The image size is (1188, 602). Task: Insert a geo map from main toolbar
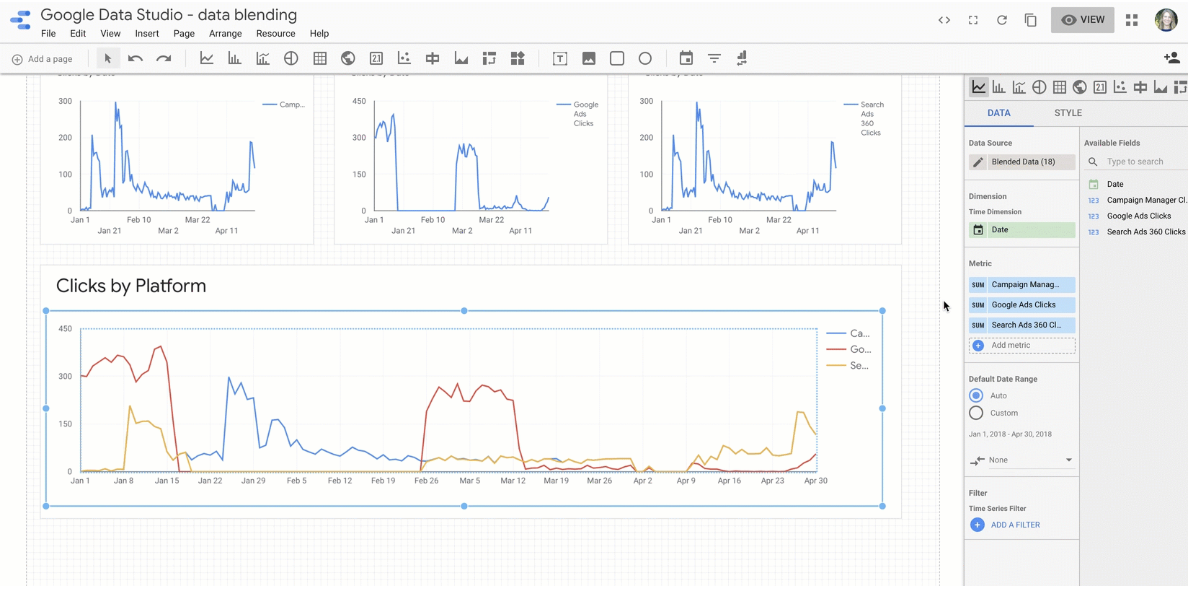click(348, 58)
